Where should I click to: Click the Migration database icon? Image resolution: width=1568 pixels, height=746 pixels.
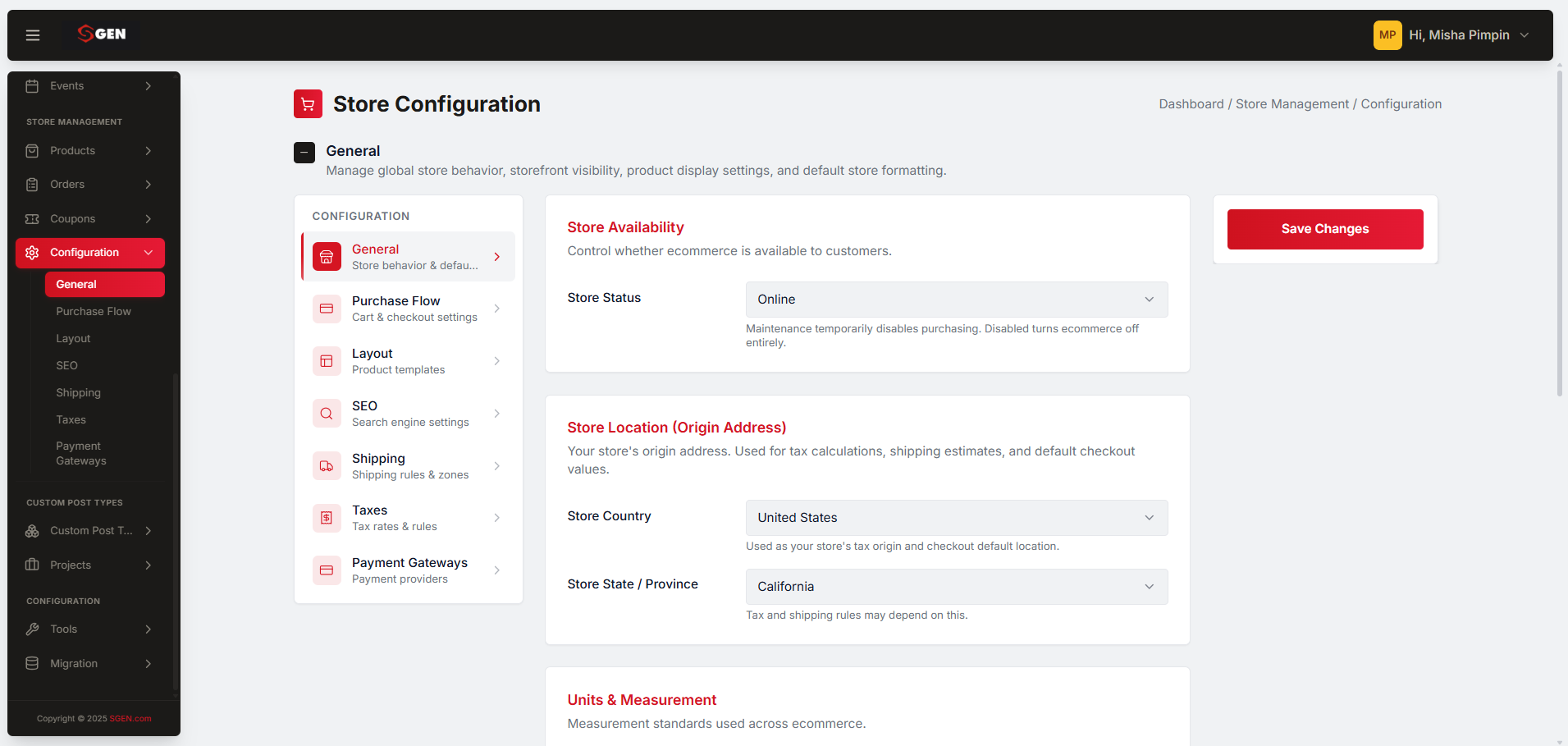(x=32, y=663)
